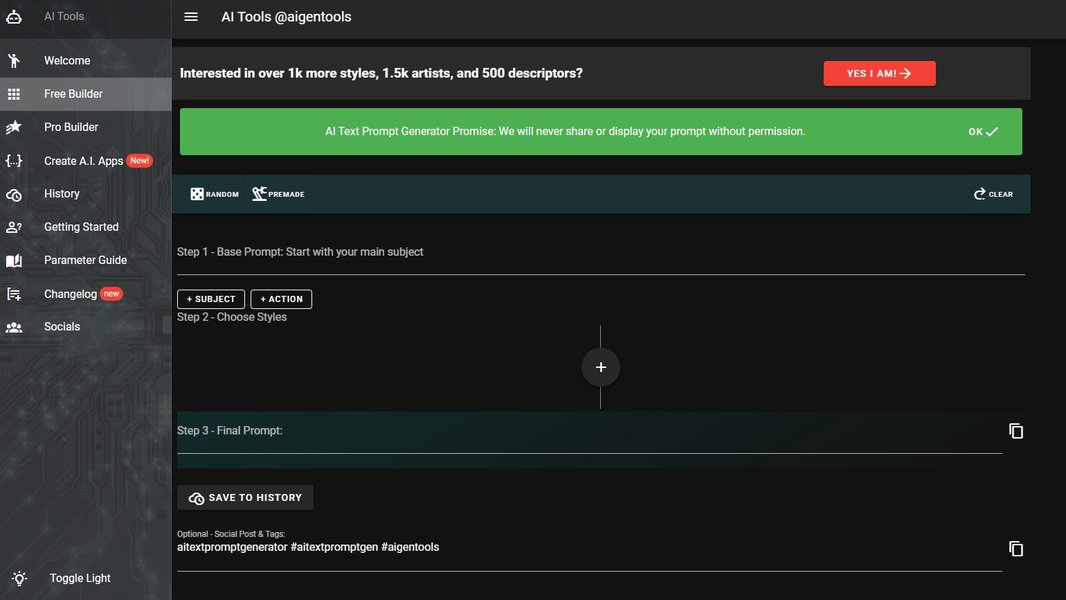Click the cloud icon in Save to History

[196, 498]
